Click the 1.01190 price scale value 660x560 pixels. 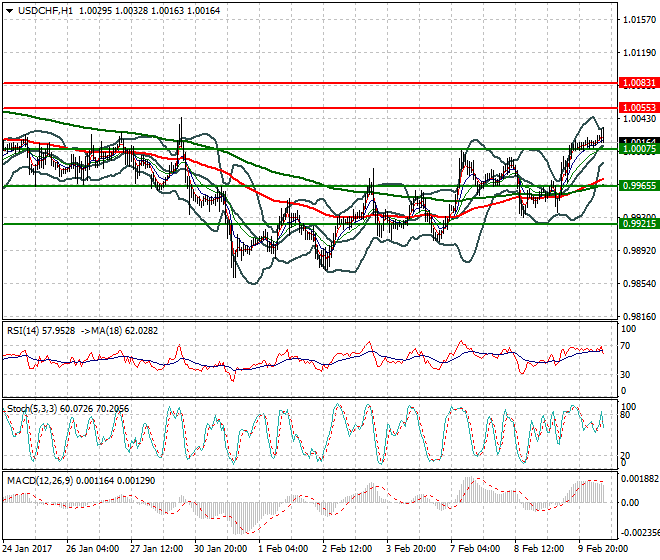click(639, 53)
